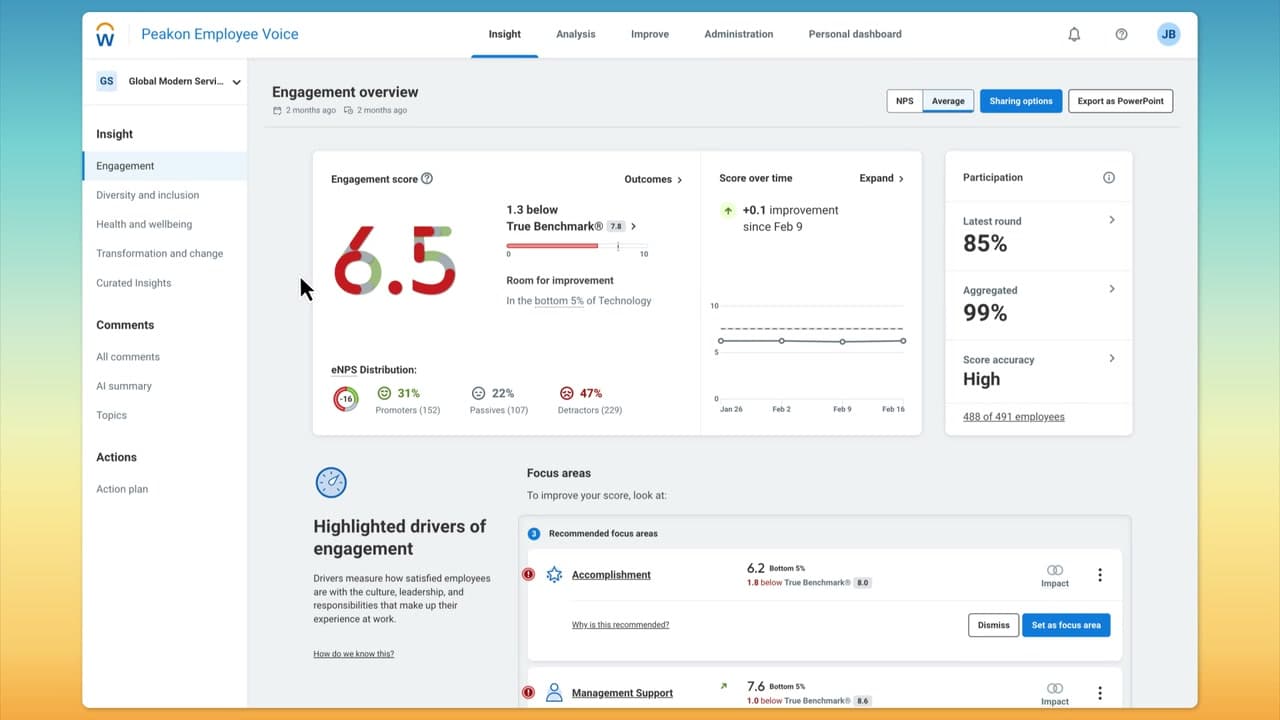Screen dimensions: 1280x720
Task: Open the JB user avatar menu
Action: [x=1168, y=34]
